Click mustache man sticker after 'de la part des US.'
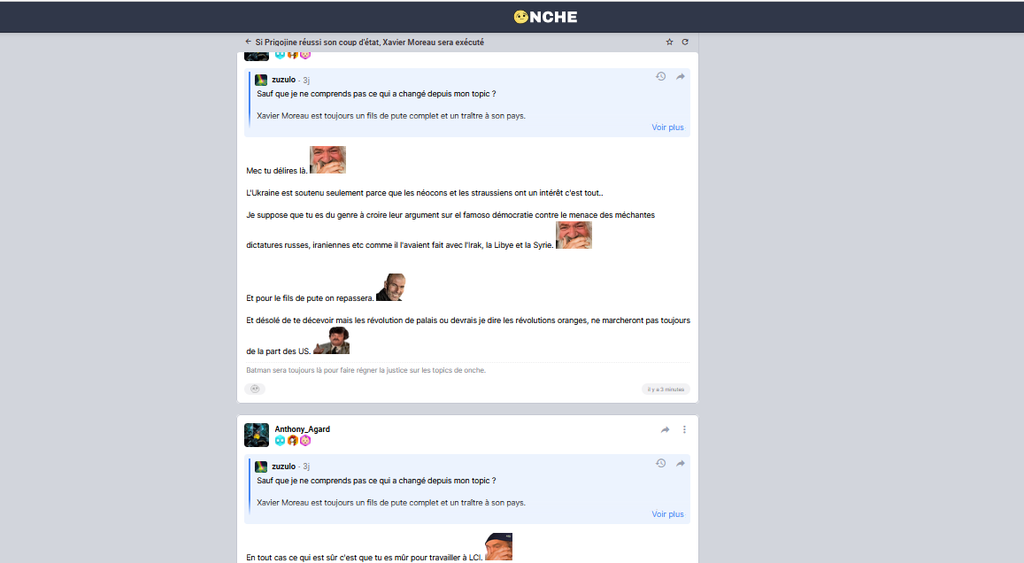This screenshot has height=563, width=1024. 332,341
